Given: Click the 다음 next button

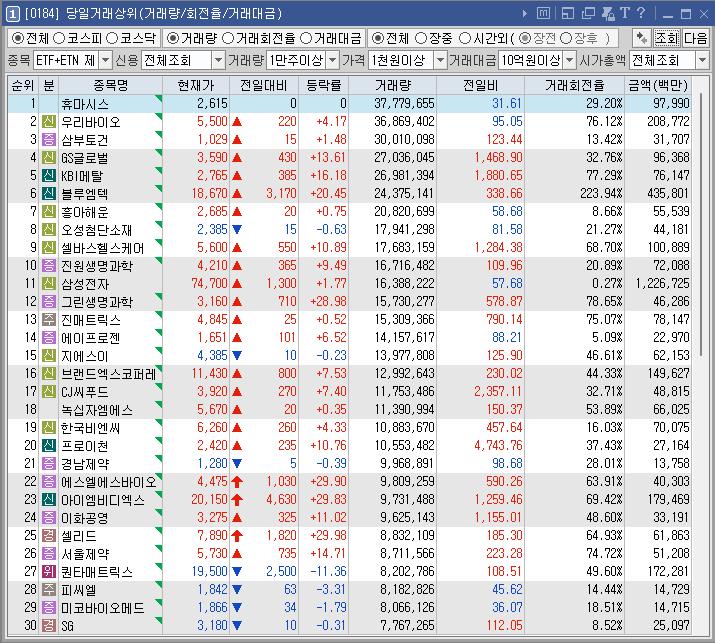Looking at the screenshot, I should pos(695,38).
